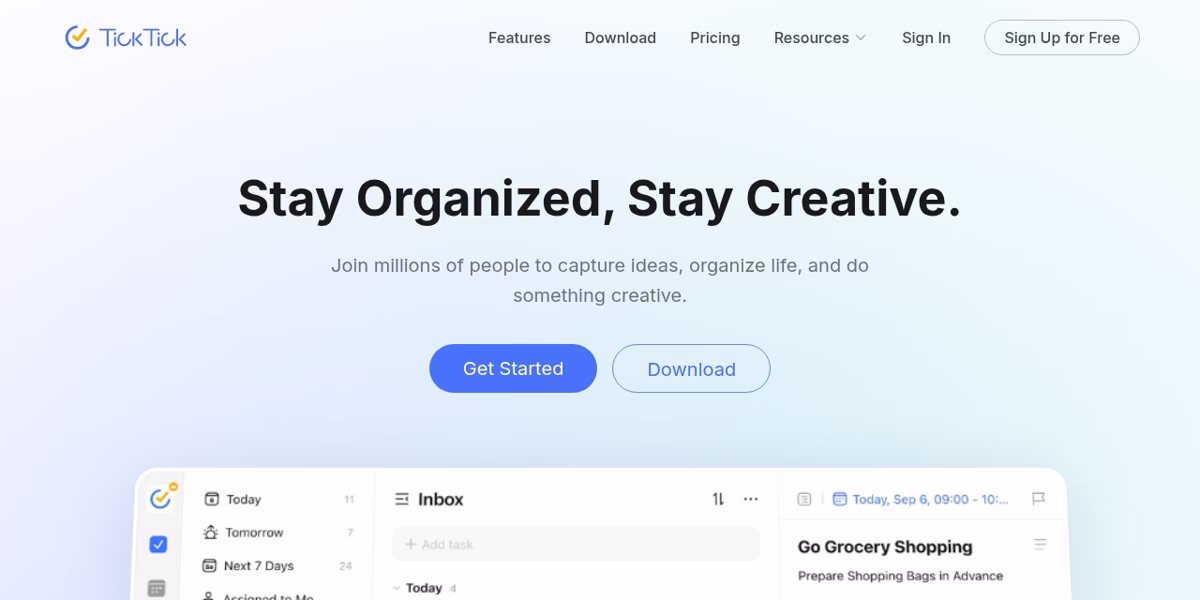Click Sign Up for Free button
The height and width of the screenshot is (600, 1200).
click(1062, 38)
